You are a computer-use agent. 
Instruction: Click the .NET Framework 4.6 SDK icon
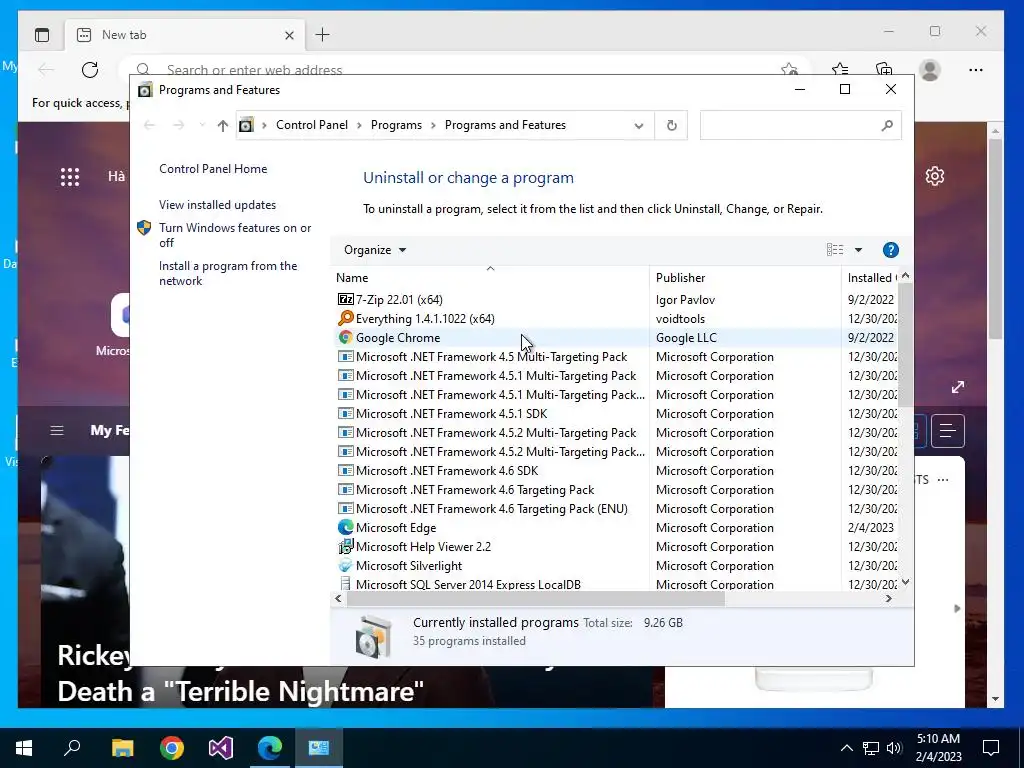coord(345,471)
